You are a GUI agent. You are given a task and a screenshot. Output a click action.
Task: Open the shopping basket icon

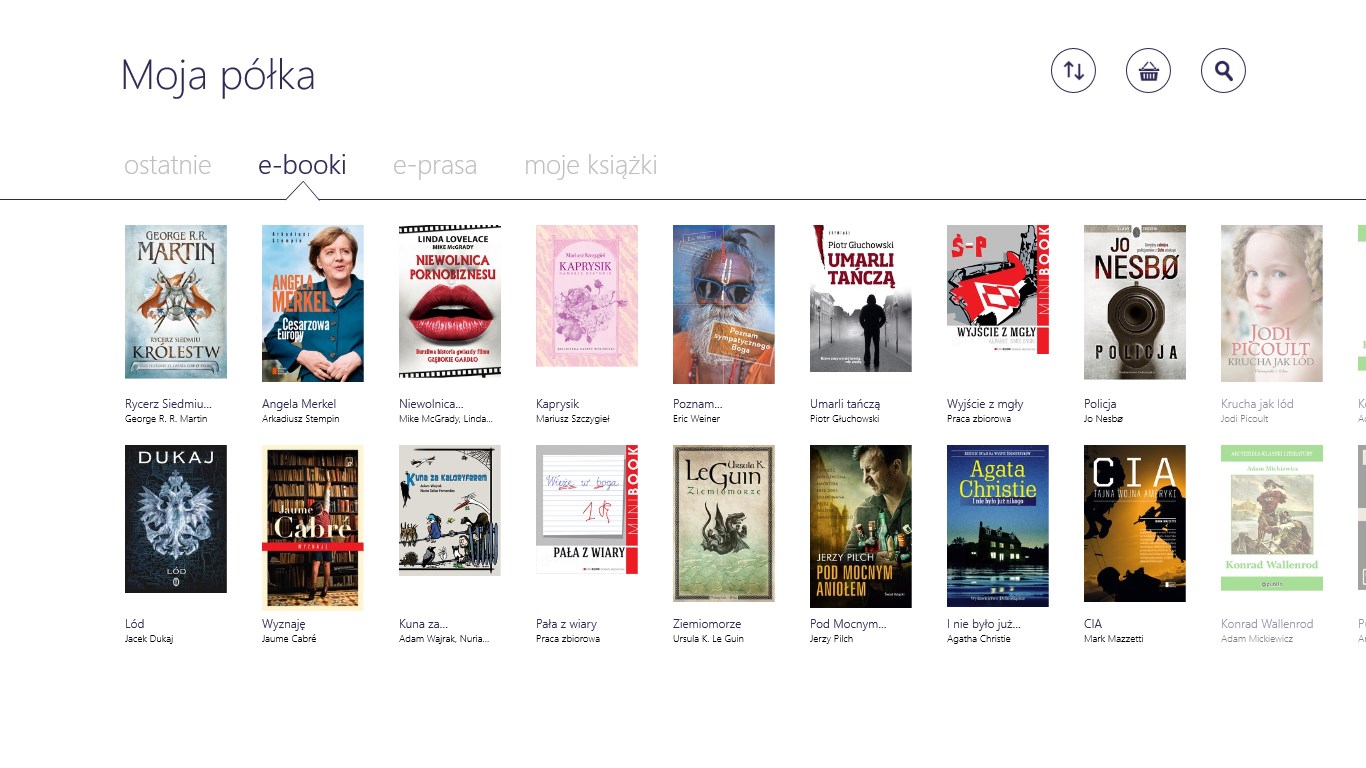(x=1148, y=71)
